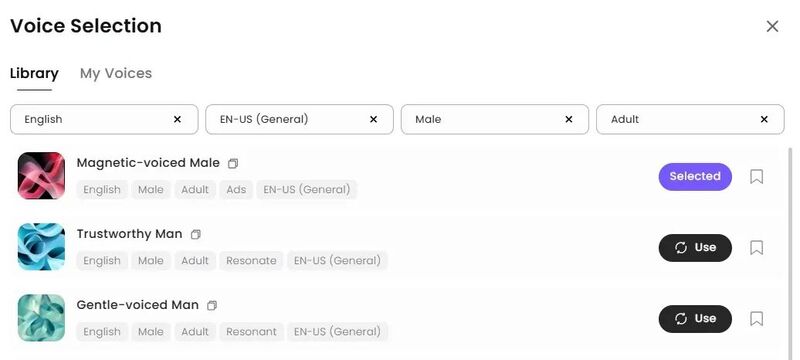Switch to the My Voices tab
This screenshot has height=360, width=800.
(x=116, y=73)
